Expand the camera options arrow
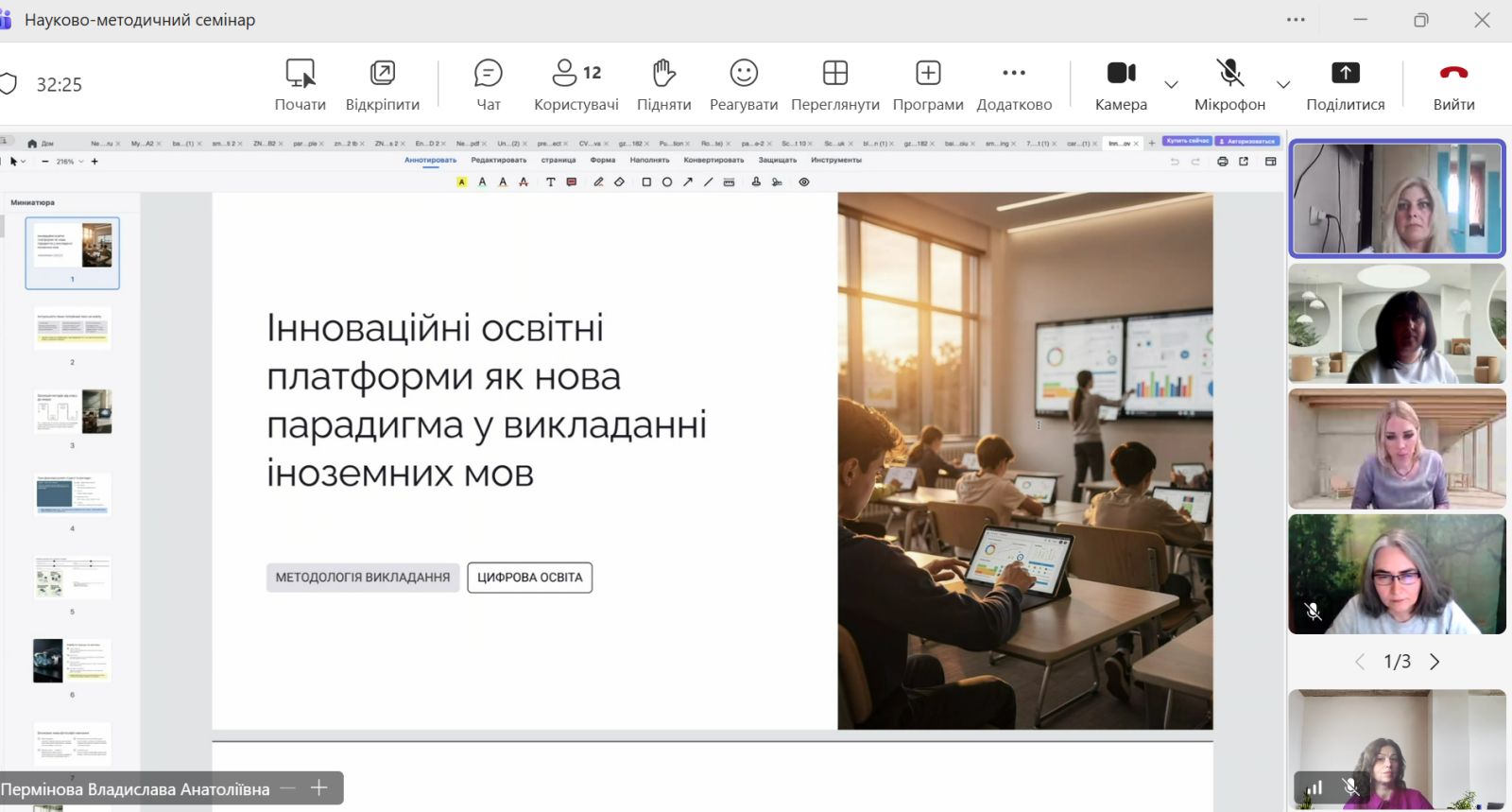Viewport: 1512px width, 812px height. tap(1171, 85)
